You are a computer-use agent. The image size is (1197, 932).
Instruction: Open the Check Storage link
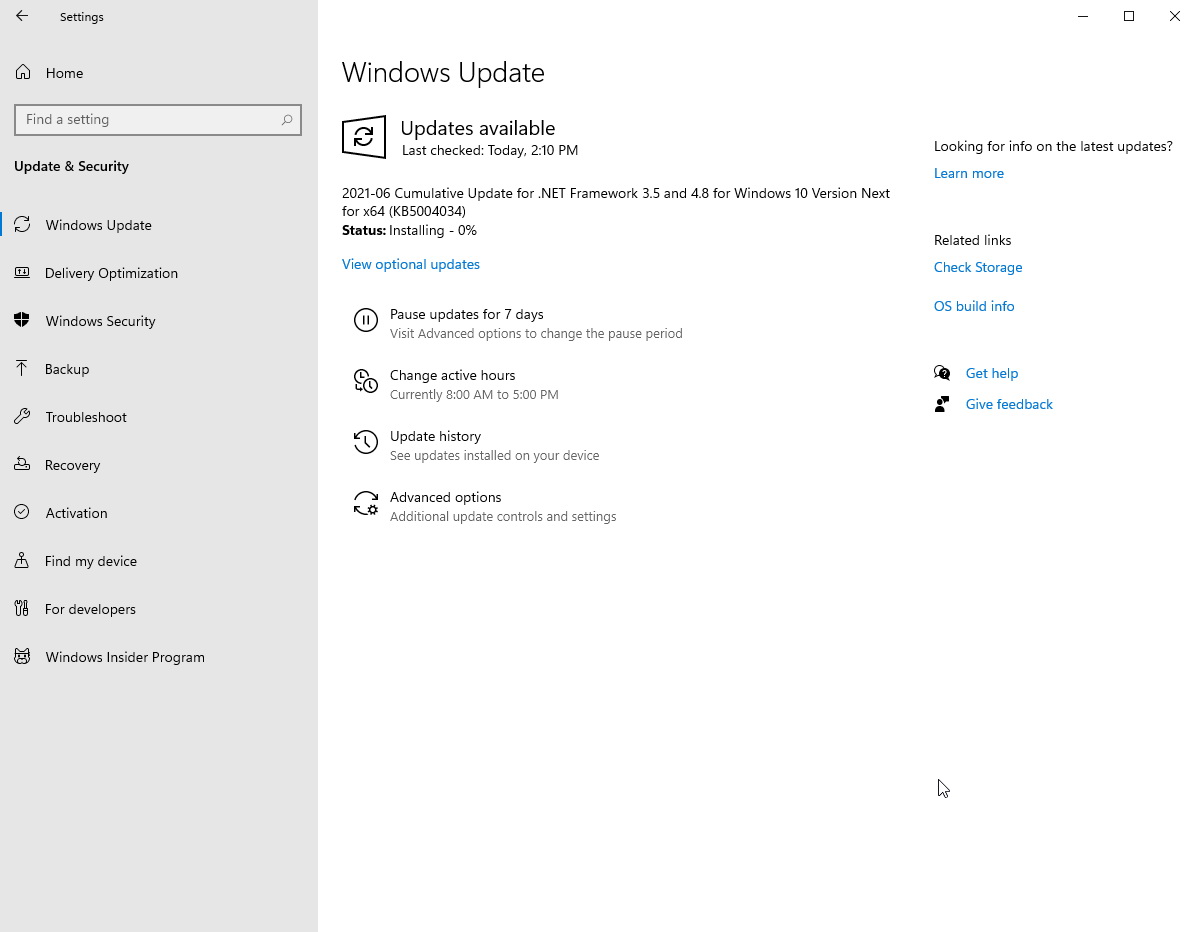[x=977, y=267]
